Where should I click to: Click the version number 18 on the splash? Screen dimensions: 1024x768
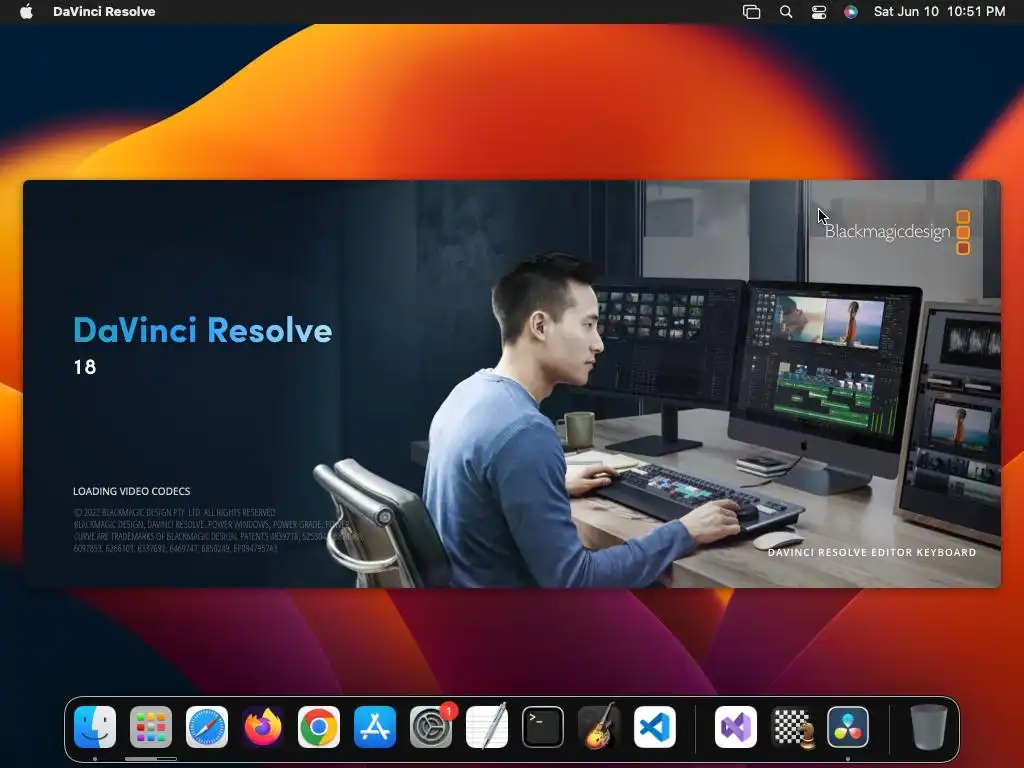pos(85,367)
